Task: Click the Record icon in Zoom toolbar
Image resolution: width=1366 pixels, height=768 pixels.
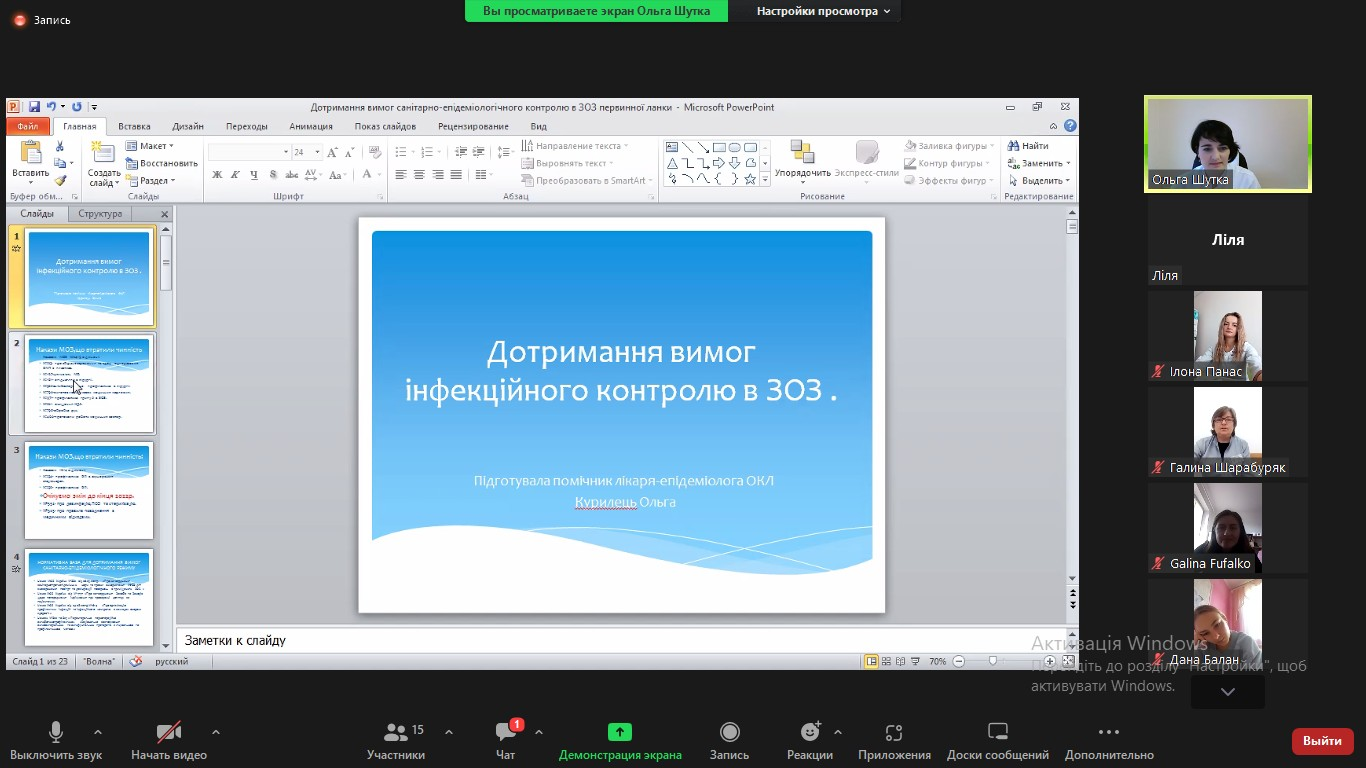Action: [x=730, y=733]
